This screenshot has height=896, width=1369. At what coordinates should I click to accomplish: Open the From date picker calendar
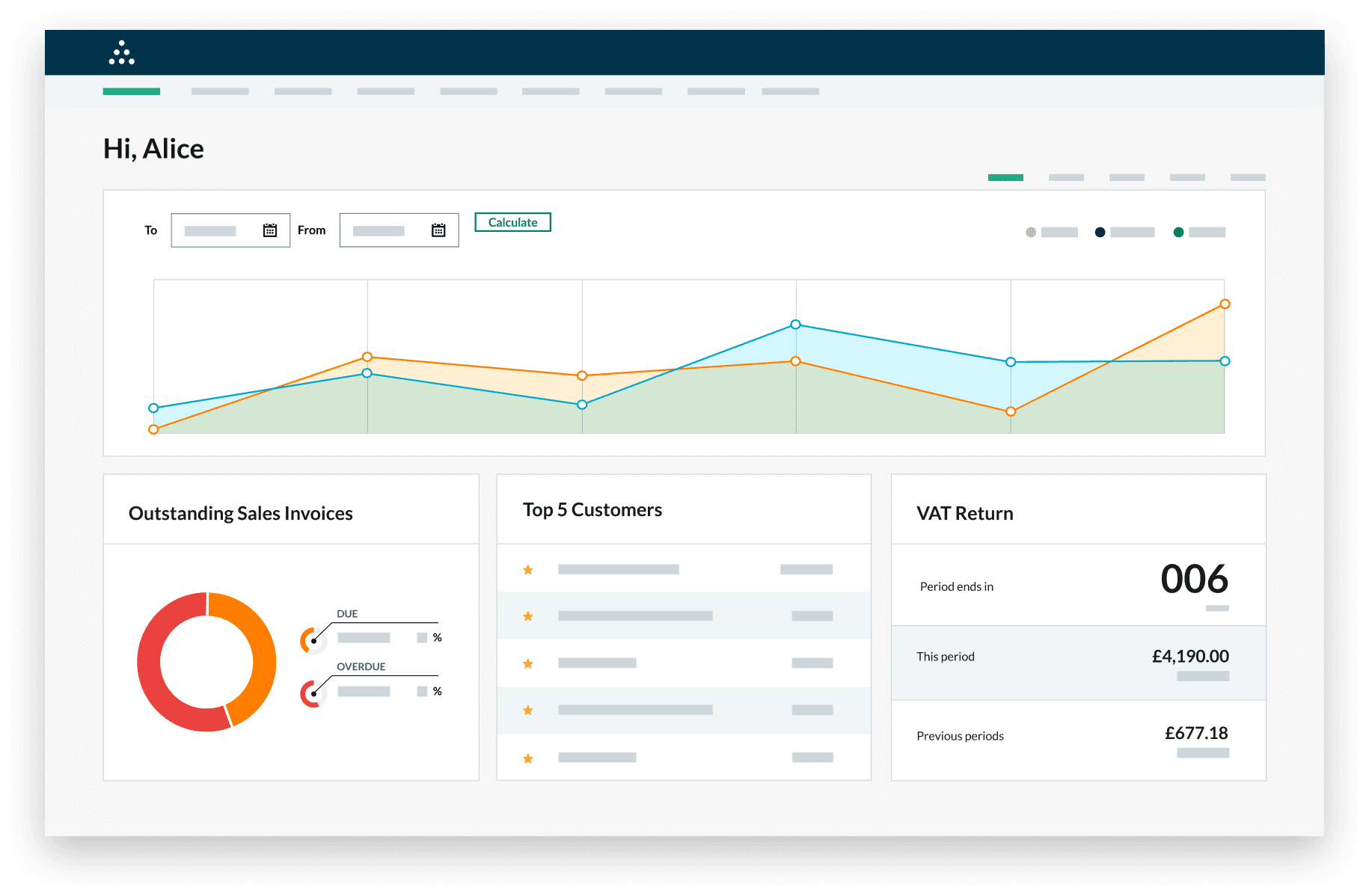pyautogui.click(x=438, y=230)
